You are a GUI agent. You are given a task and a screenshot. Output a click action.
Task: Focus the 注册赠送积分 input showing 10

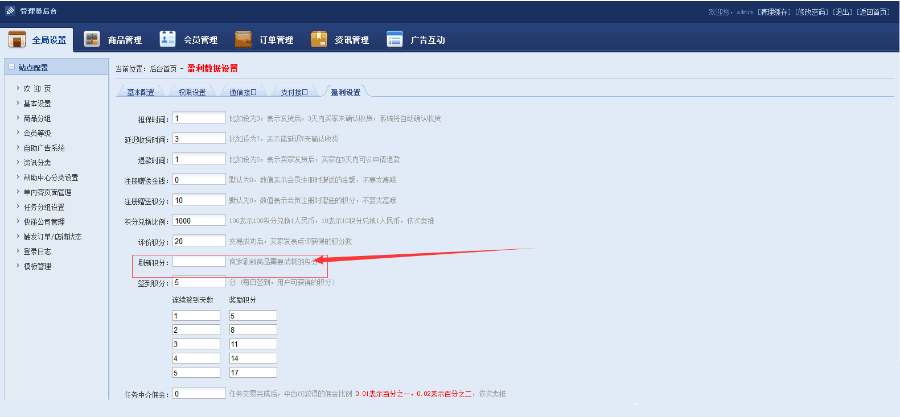coord(199,200)
